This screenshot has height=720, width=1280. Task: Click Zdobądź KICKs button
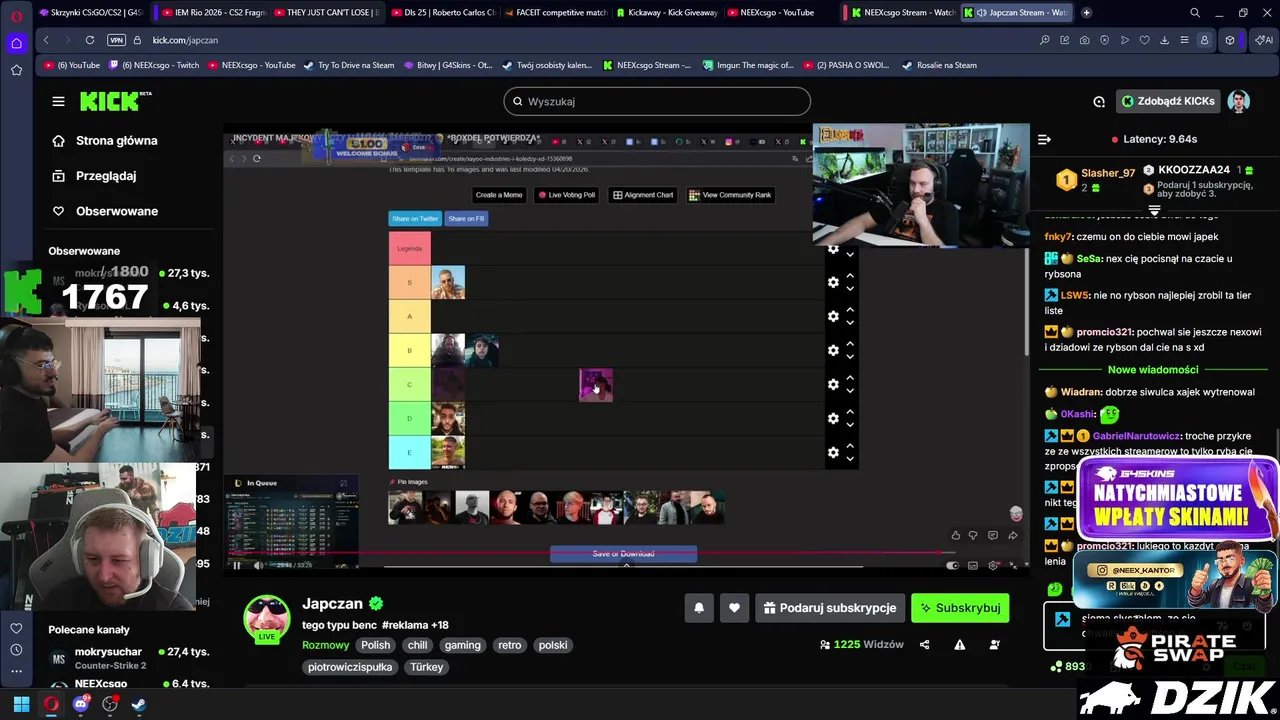[1168, 101]
